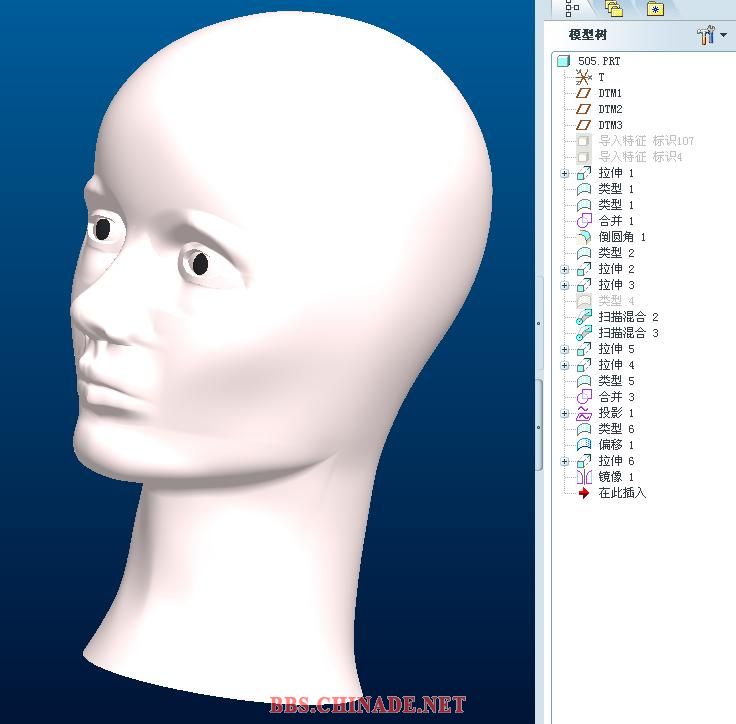Open the Favorites folder tab with star
Viewport: 736px width, 724px height.
click(655, 8)
